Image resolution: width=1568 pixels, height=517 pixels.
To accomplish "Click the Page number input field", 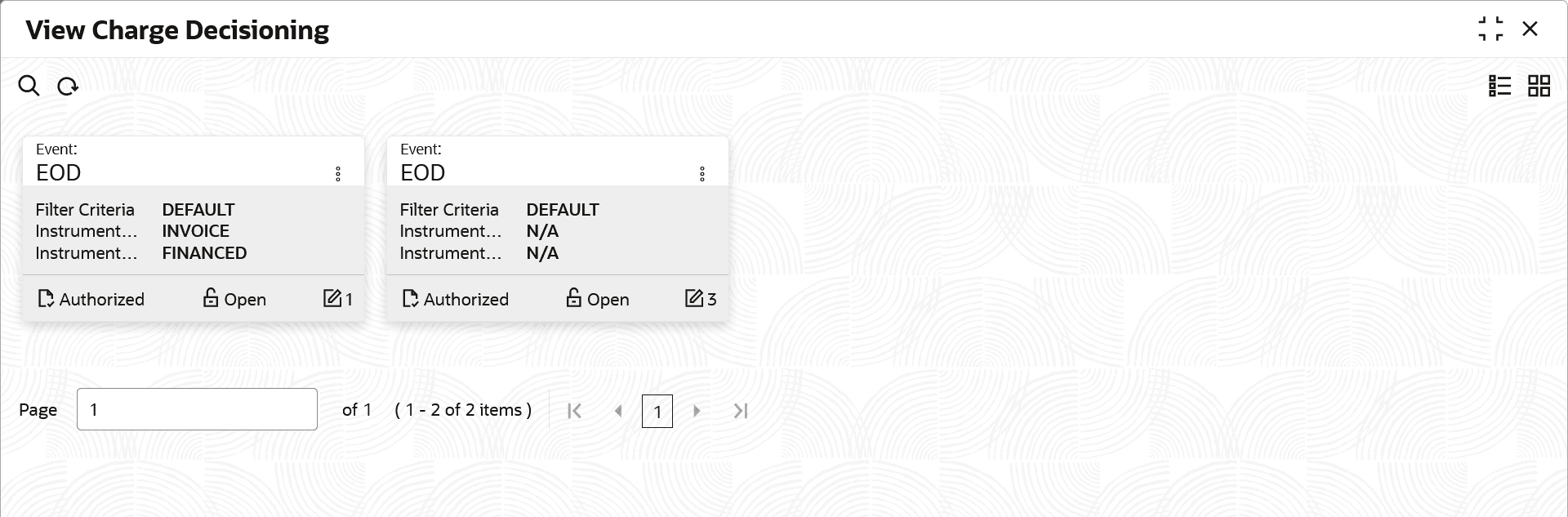I will tap(197, 409).
